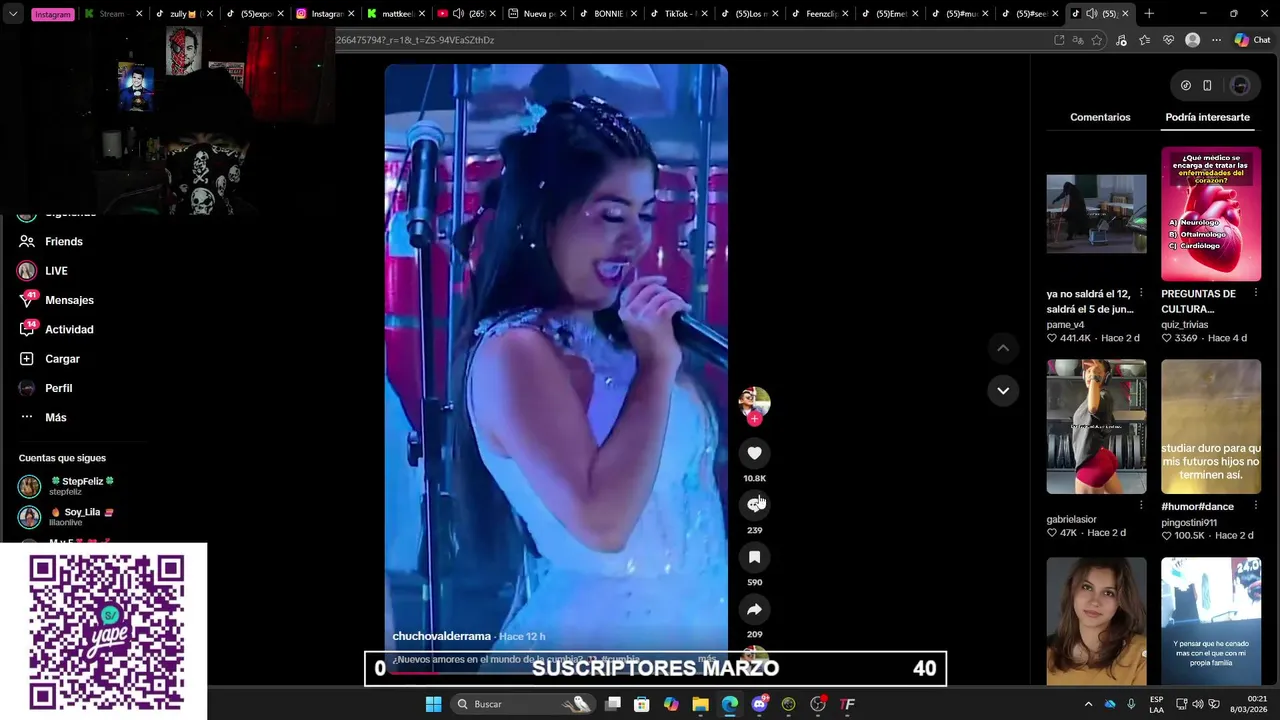
Task: Switch to the mattkeel browser tab
Action: click(x=396, y=14)
